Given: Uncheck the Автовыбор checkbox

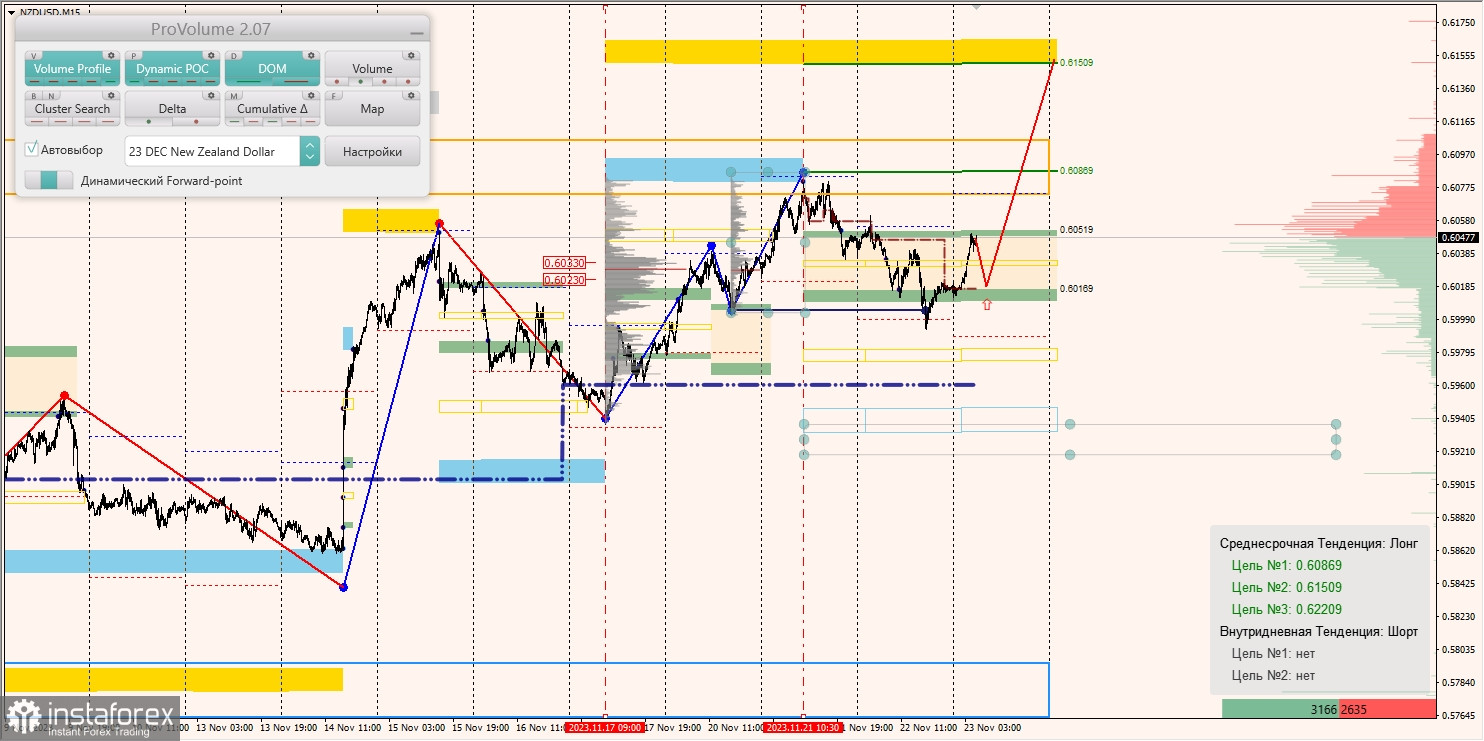Looking at the screenshot, I should coord(32,150).
